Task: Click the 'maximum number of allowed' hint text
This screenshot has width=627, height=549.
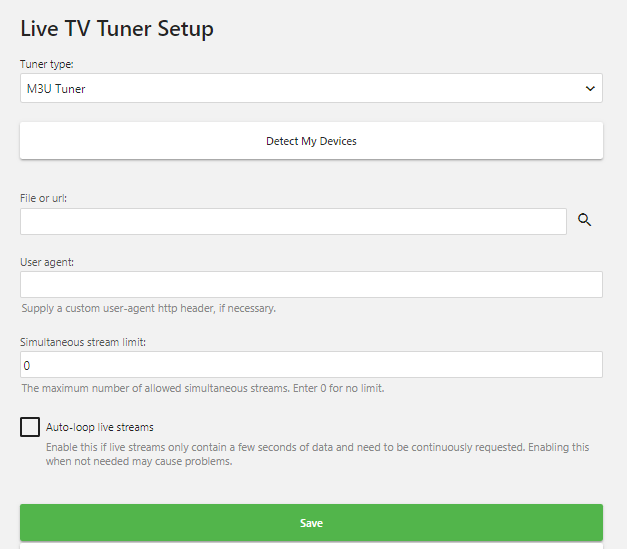Action: (203, 388)
